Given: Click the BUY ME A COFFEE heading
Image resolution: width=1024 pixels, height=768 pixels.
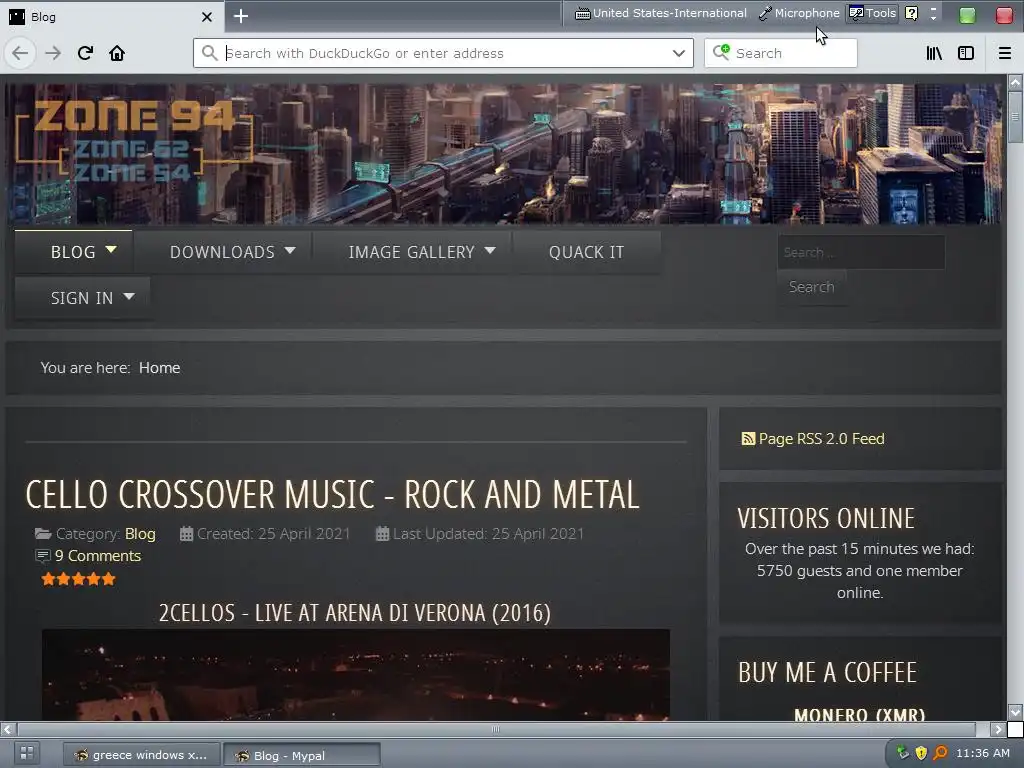Looking at the screenshot, I should click(x=827, y=672).
